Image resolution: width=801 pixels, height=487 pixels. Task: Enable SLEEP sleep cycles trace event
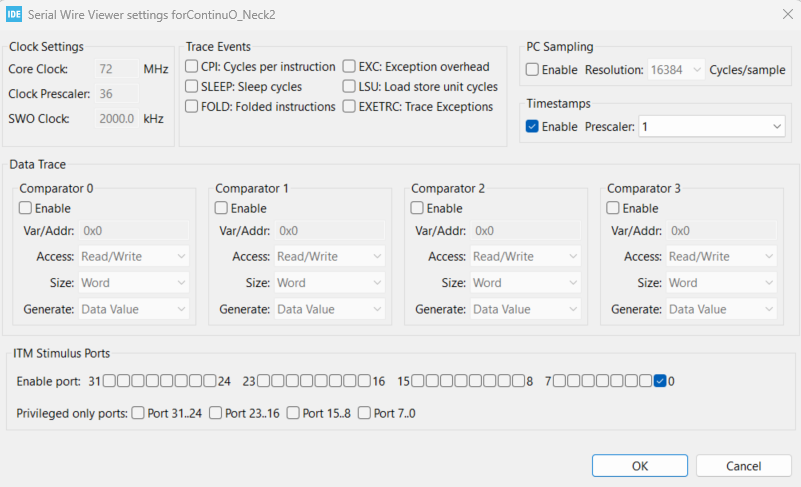[192, 87]
